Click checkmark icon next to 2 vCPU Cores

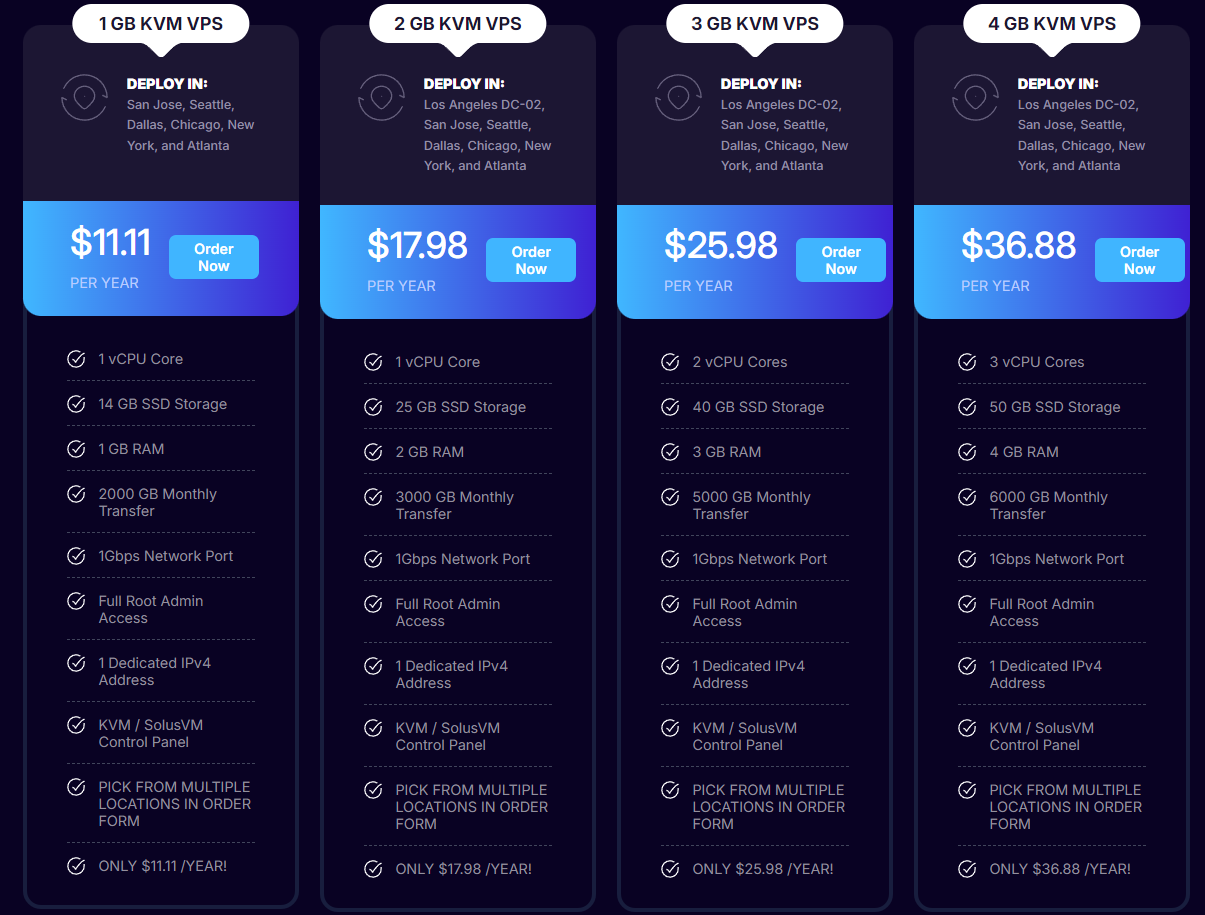[670, 362]
